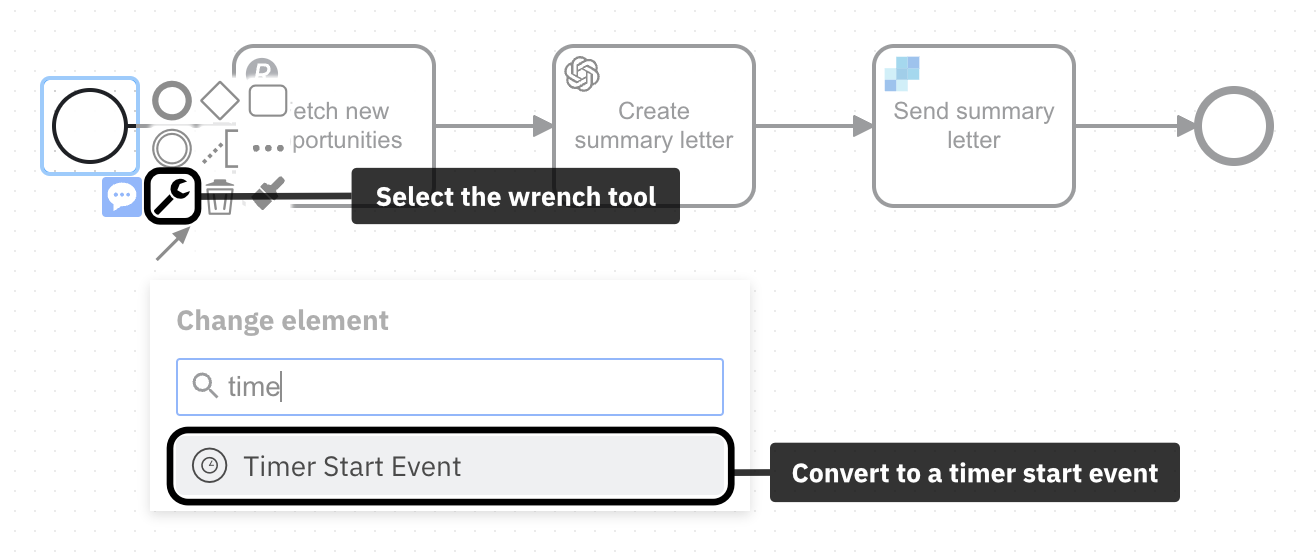The width and height of the screenshot is (1316, 556).
Task: Append an end event from context pad
Action: (x=172, y=100)
